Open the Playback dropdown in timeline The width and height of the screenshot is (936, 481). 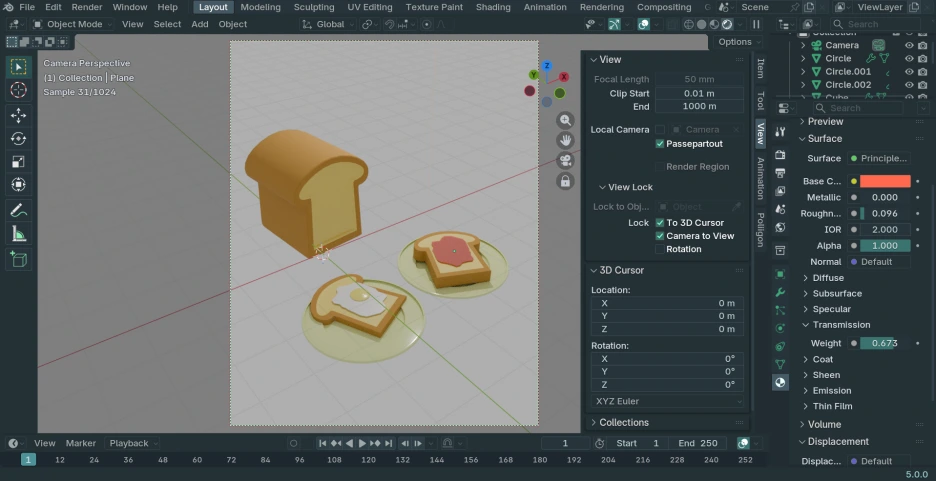click(x=133, y=443)
